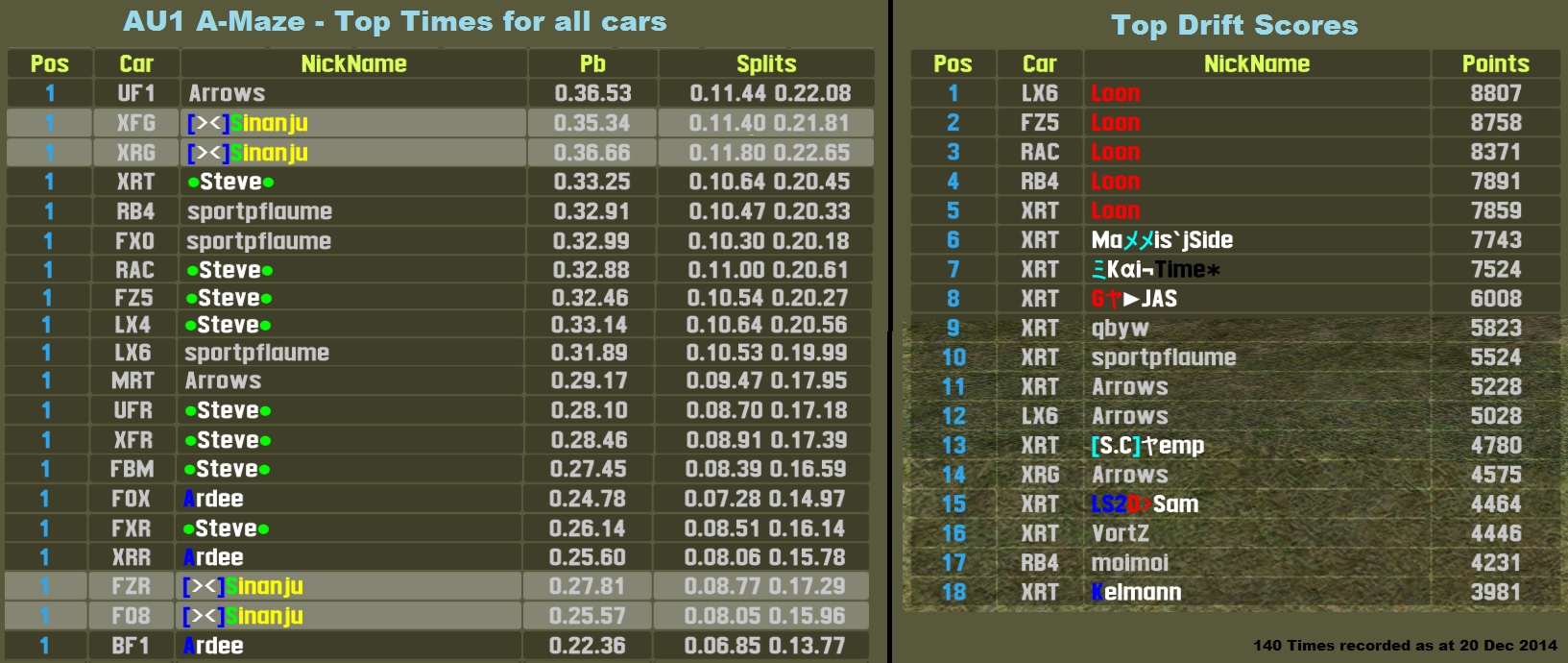This screenshot has width=1568, height=663.
Task: Click the BF1 car cell
Action: point(131,646)
